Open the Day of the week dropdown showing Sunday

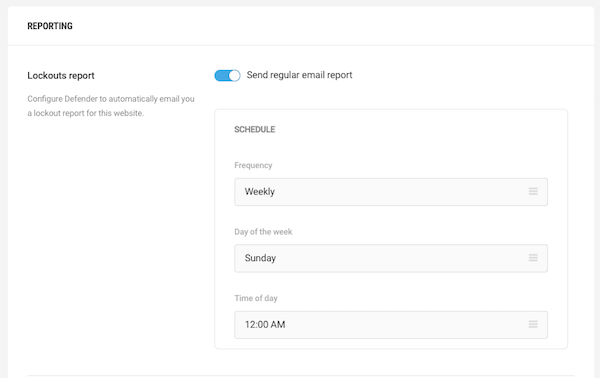click(x=391, y=258)
